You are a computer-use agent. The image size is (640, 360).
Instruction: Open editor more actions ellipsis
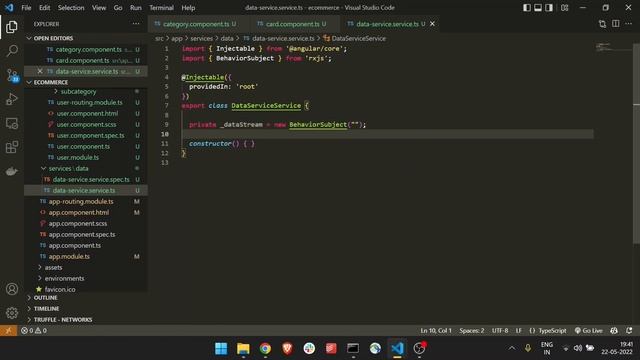pos(629,24)
